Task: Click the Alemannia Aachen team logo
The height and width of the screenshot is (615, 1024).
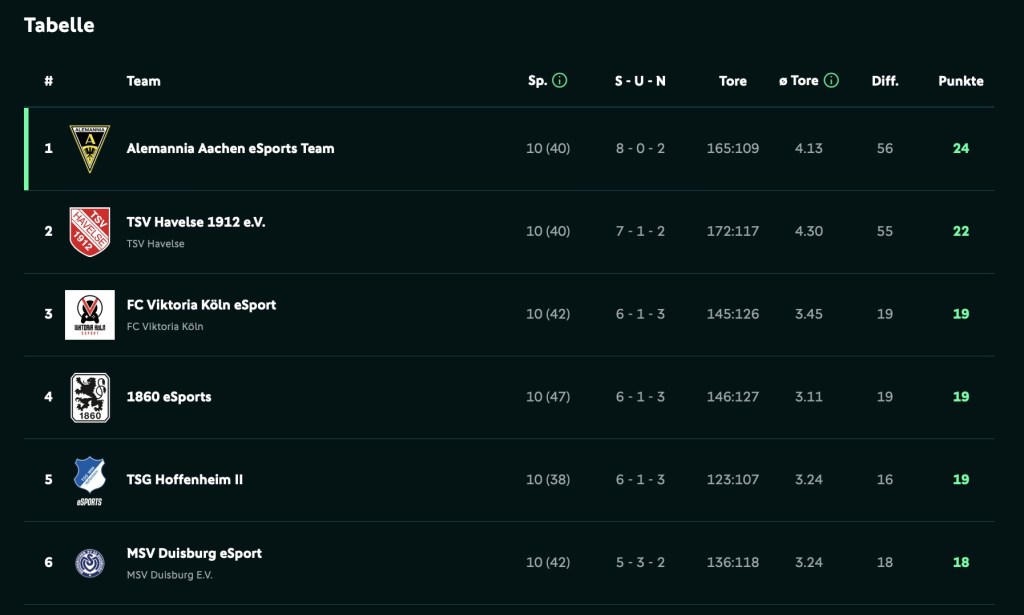Action: pyautogui.click(x=90, y=149)
